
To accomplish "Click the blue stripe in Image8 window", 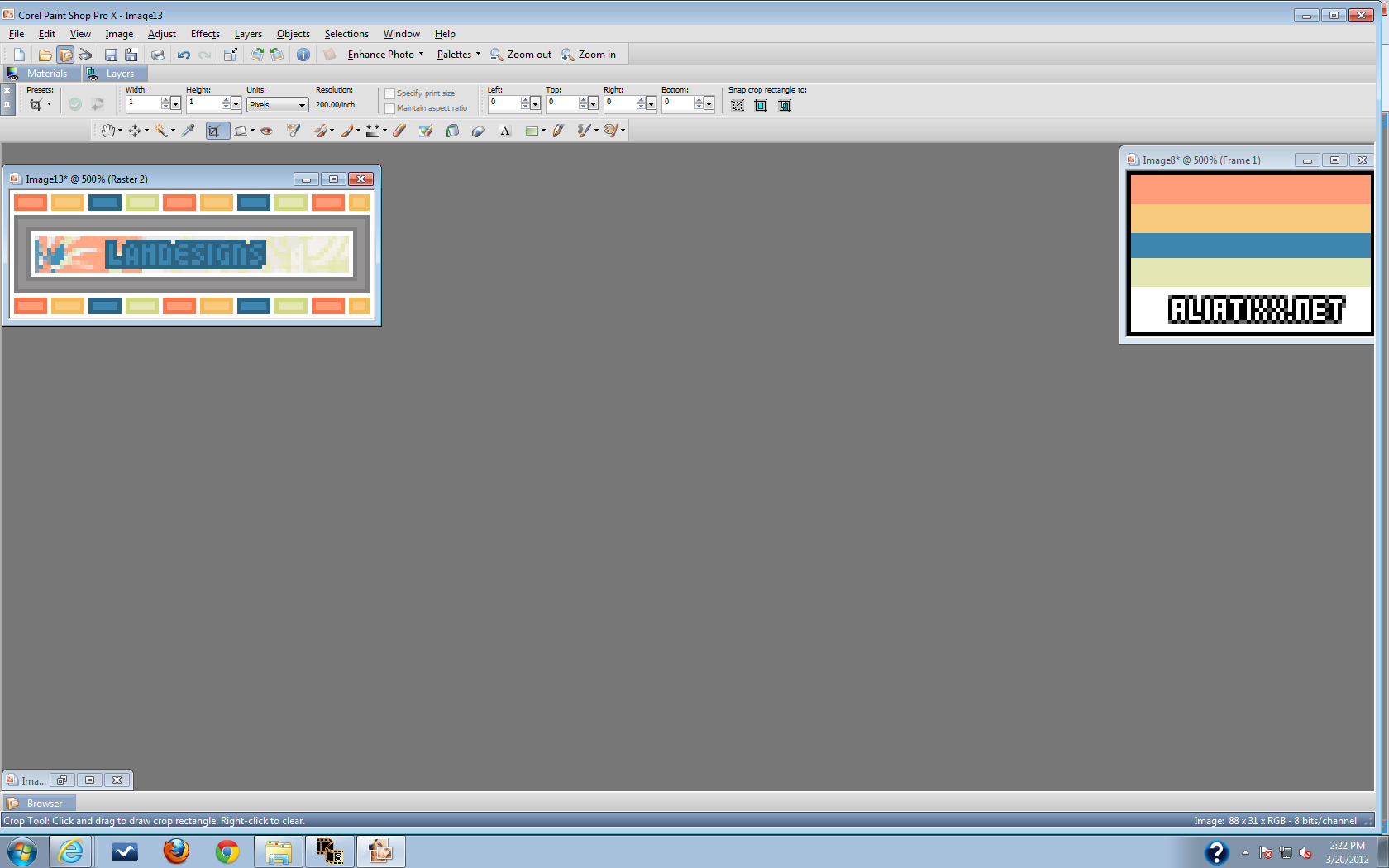I will pyautogui.click(x=1250, y=246).
